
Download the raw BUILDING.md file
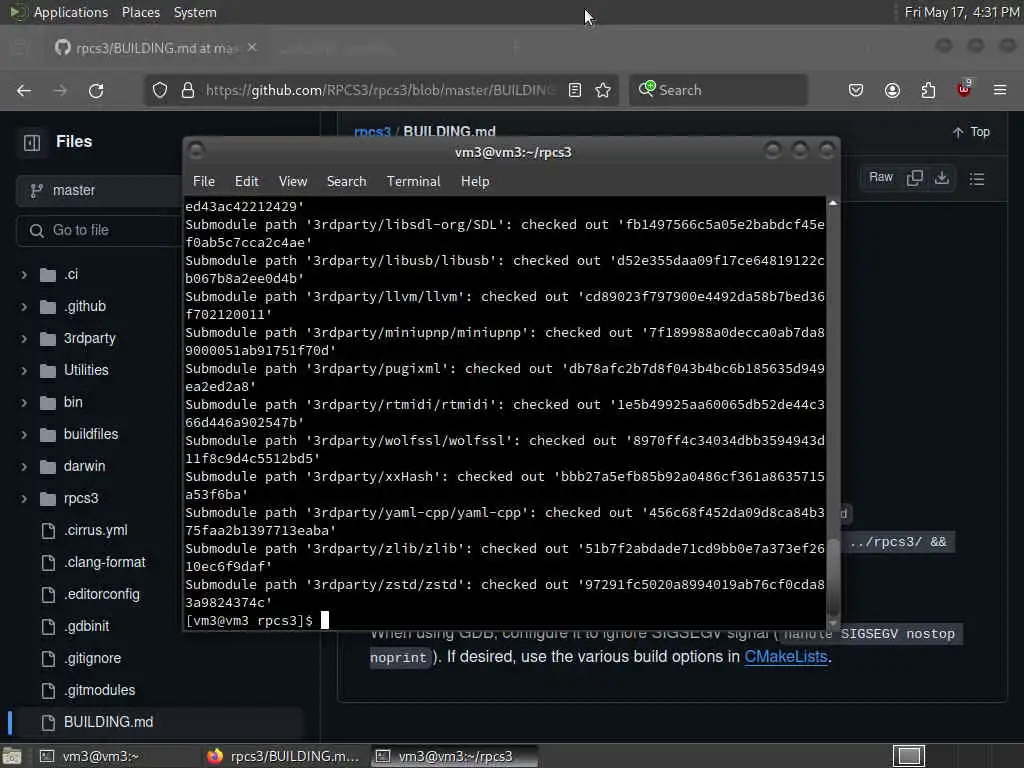pyautogui.click(x=942, y=178)
